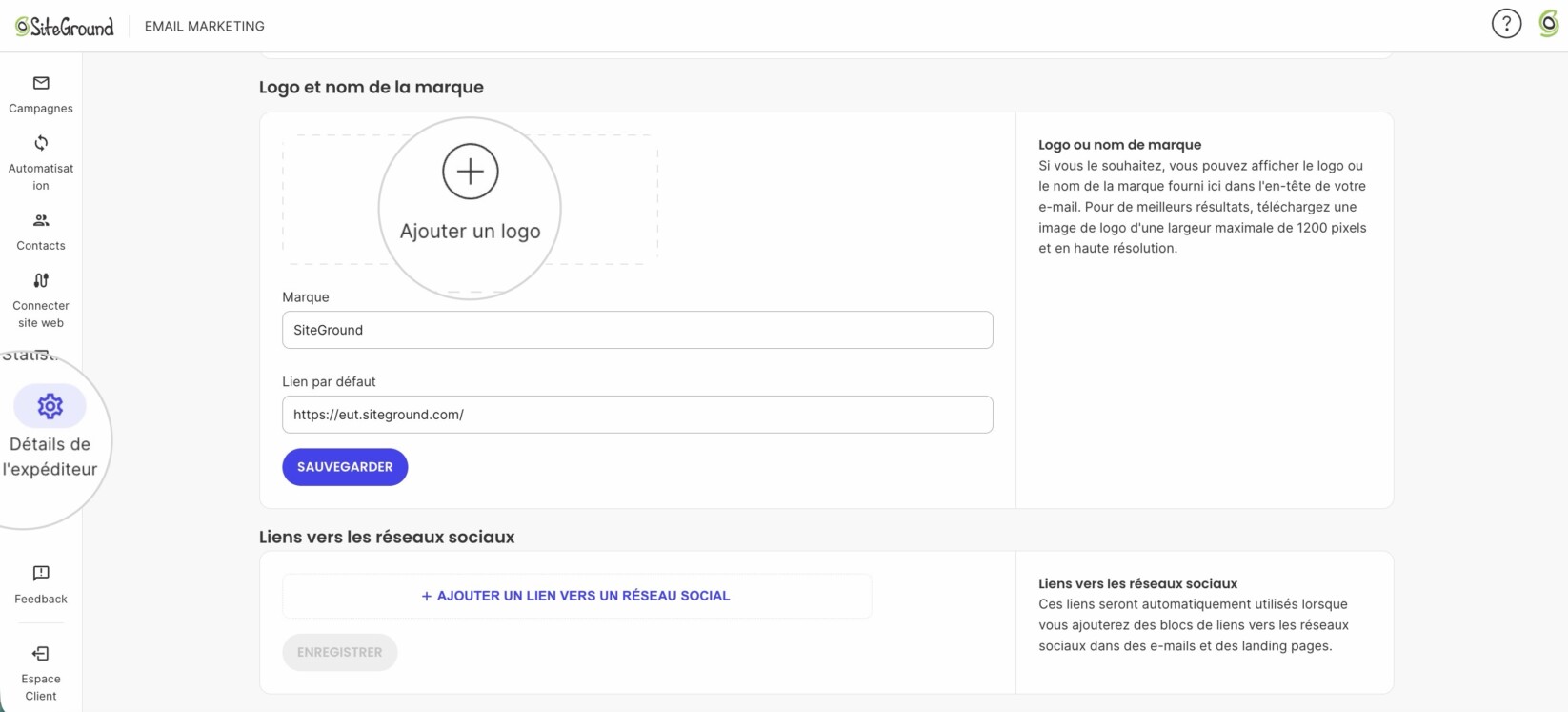Click the Feedback sidebar label
The height and width of the screenshot is (712, 1568).
tap(41, 600)
